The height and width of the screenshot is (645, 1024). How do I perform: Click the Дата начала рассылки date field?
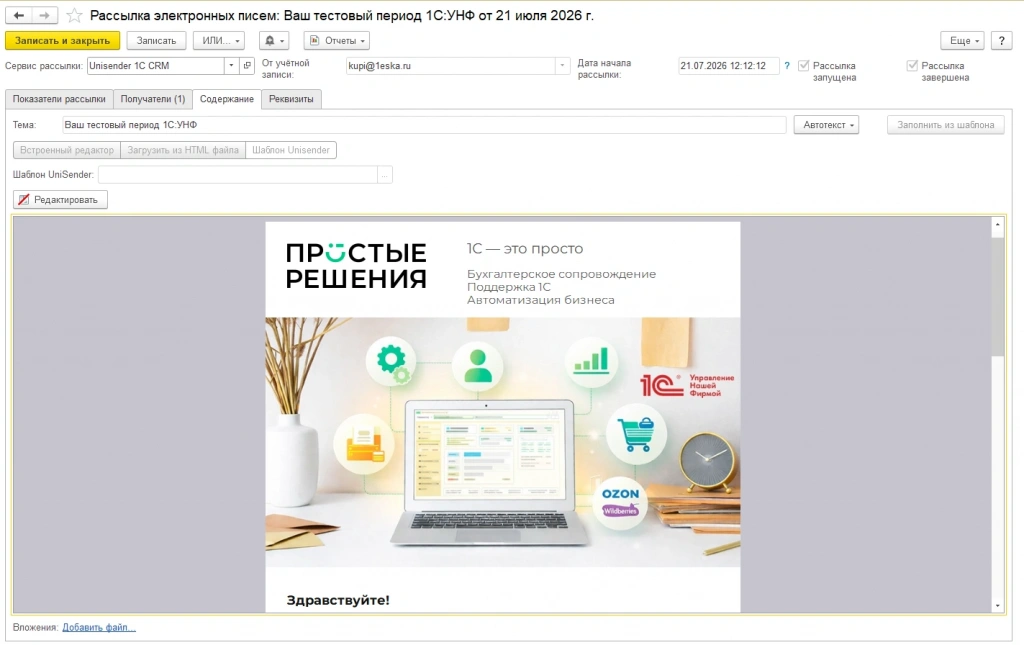tap(728, 66)
